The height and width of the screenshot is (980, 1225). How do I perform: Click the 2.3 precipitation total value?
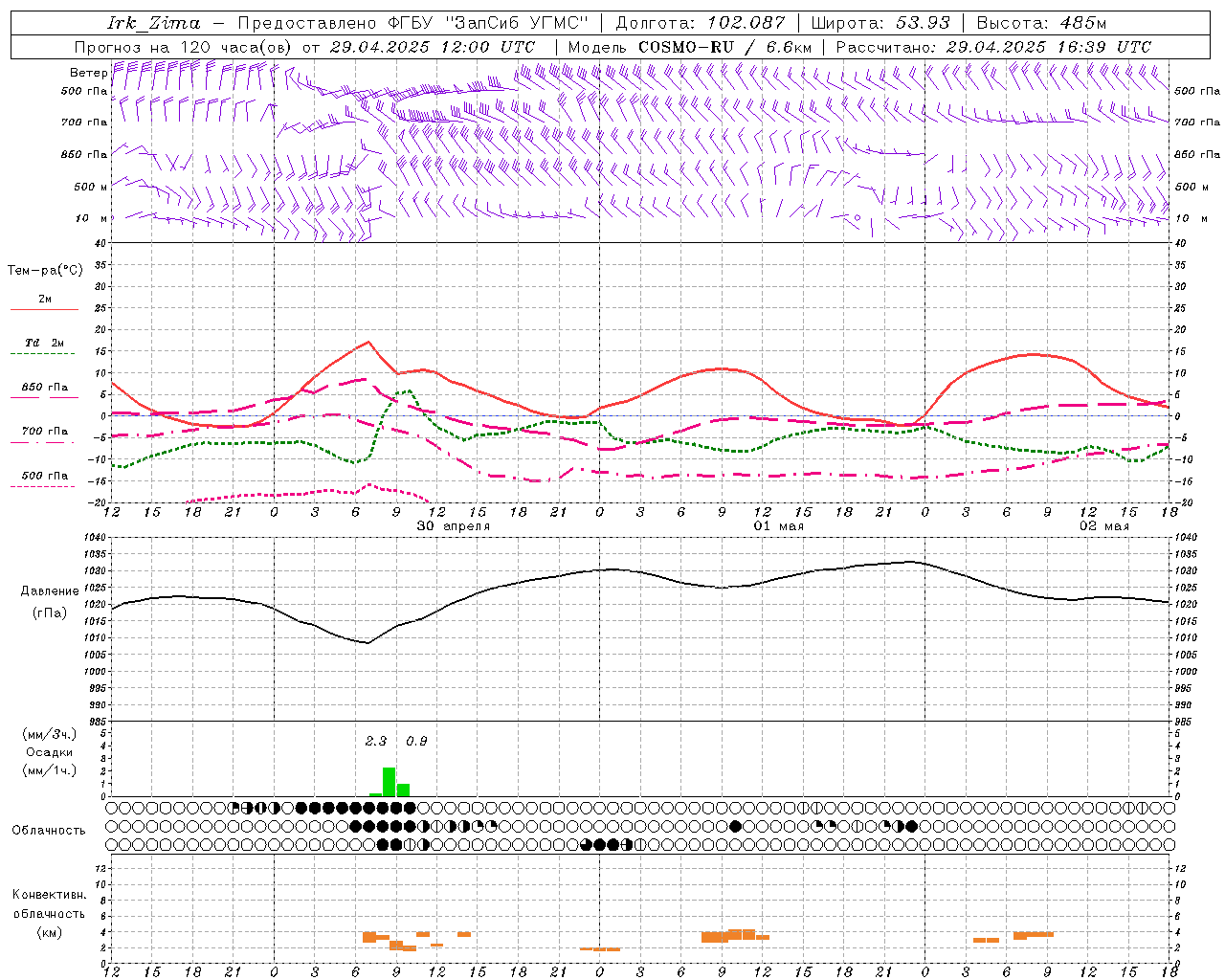376,741
